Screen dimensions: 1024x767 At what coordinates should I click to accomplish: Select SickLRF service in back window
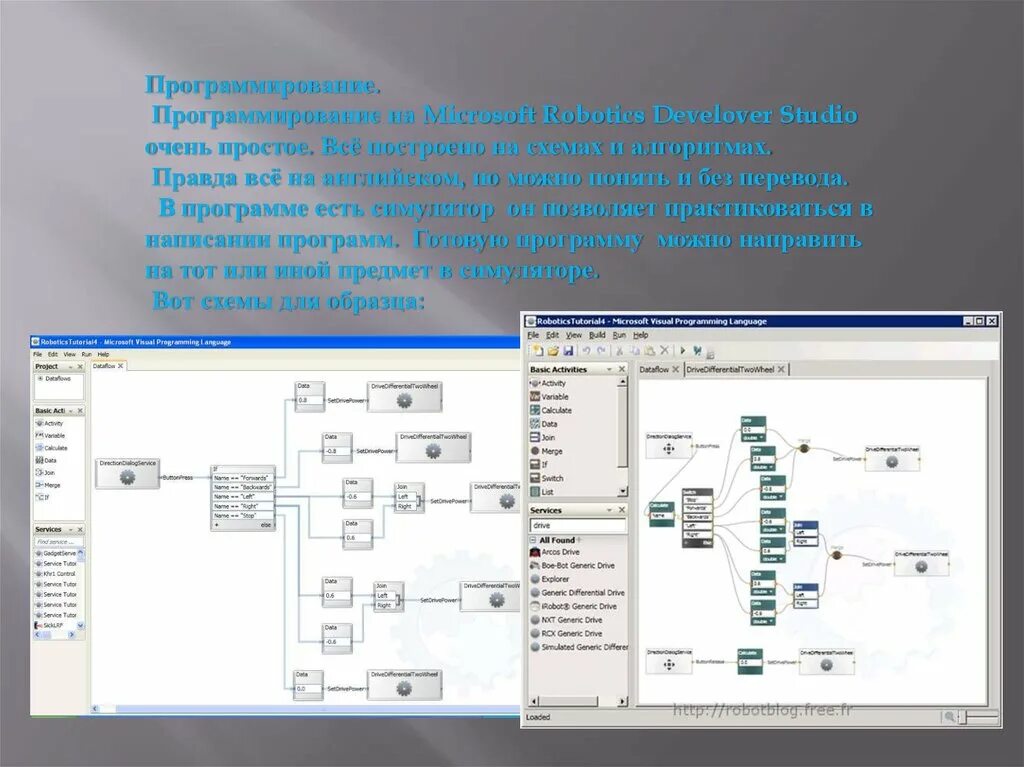(49, 626)
